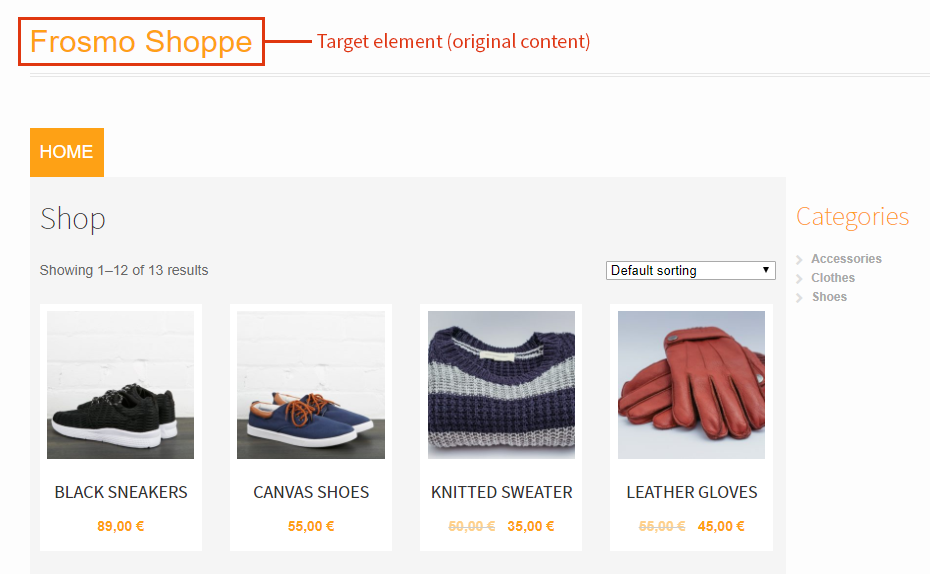Open the Clothes category
The image size is (930, 574).
click(x=833, y=278)
